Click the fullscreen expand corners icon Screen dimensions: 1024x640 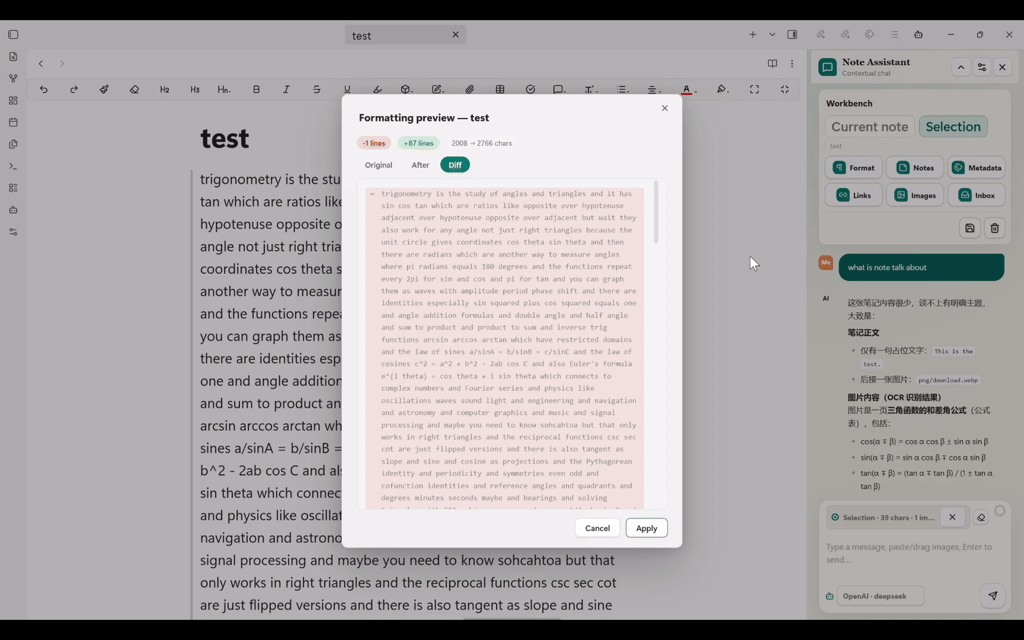point(754,89)
